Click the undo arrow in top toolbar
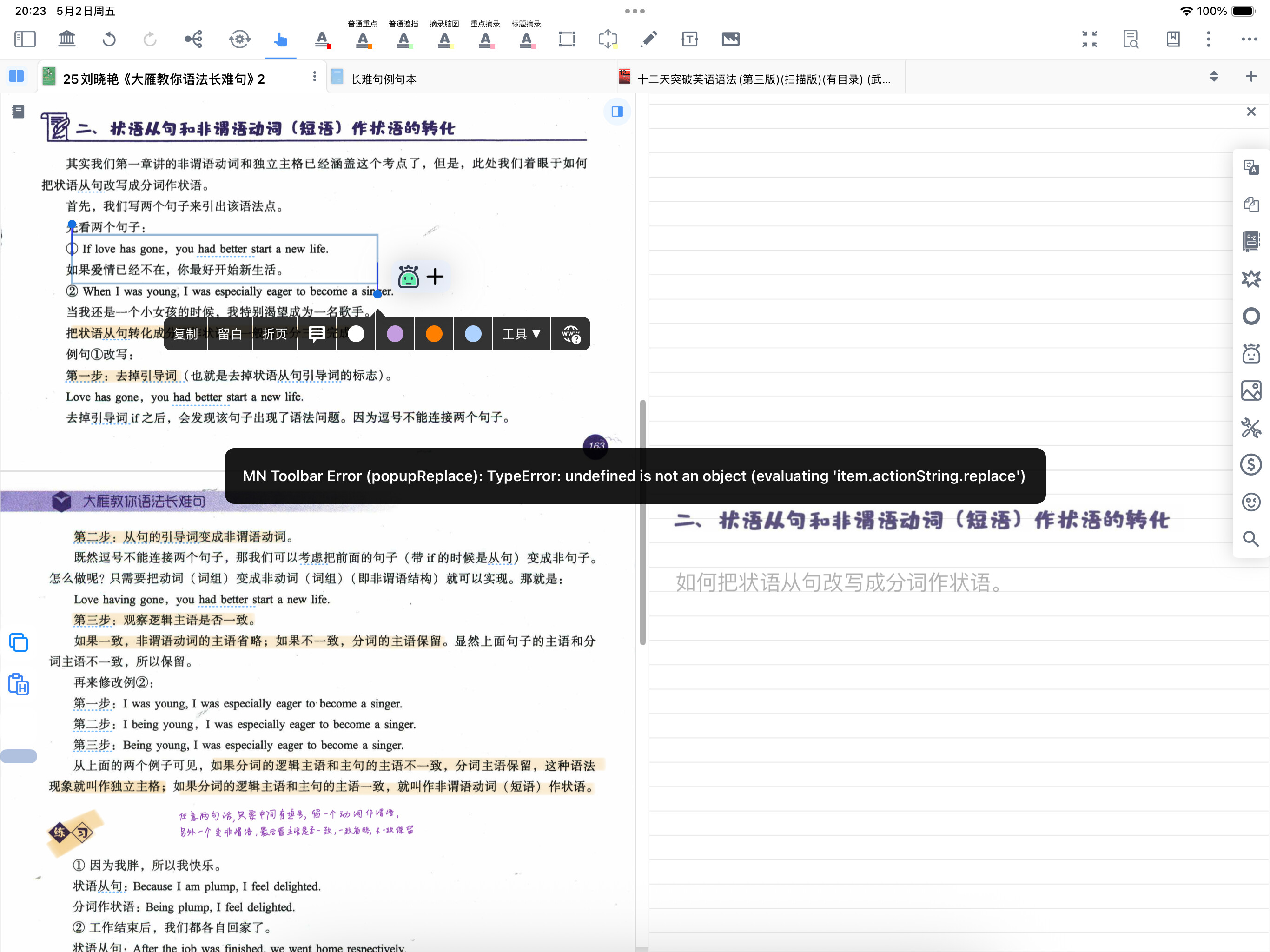The width and height of the screenshot is (1270, 952). point(109,39)
